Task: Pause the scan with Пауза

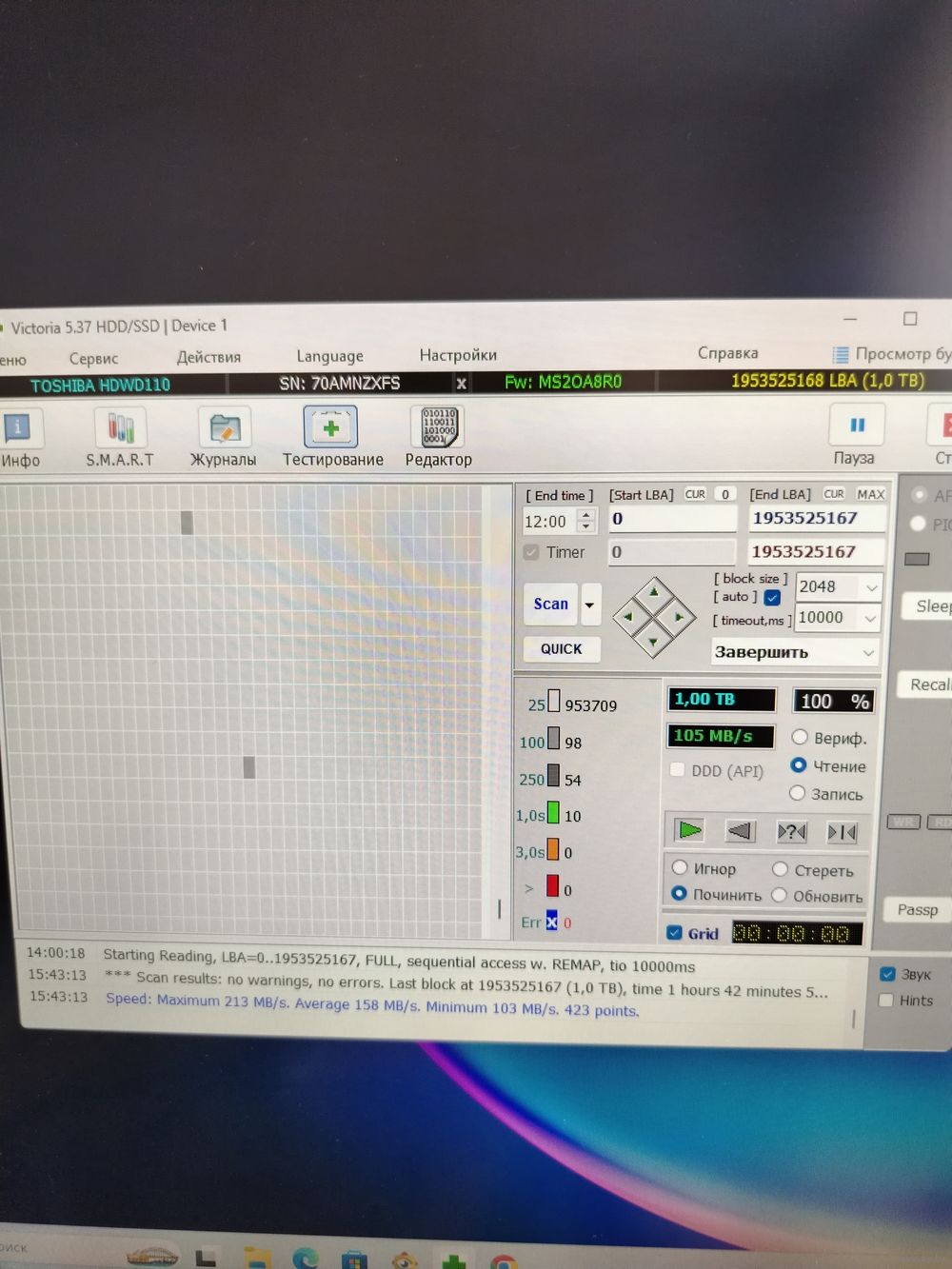Action: [855, 436]
